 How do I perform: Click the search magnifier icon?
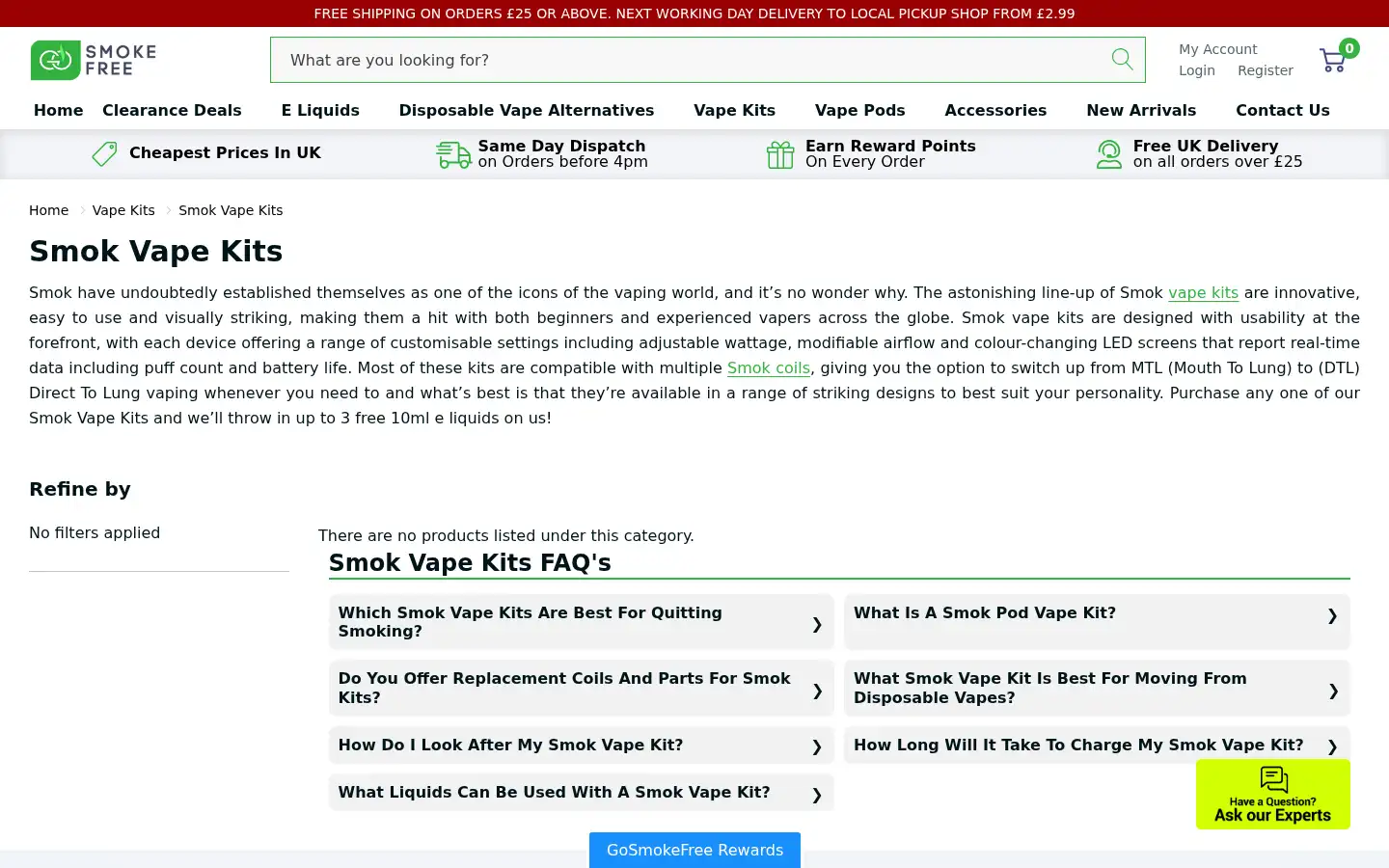pyautogui.click(x=1122, y=59)
